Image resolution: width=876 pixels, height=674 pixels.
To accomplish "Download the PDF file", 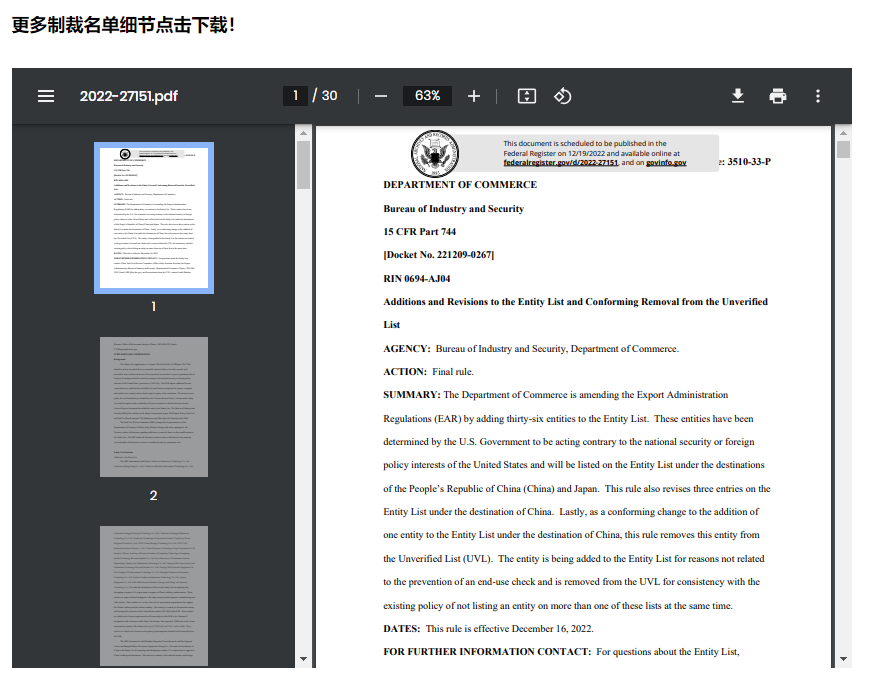I will pos(737,96).
